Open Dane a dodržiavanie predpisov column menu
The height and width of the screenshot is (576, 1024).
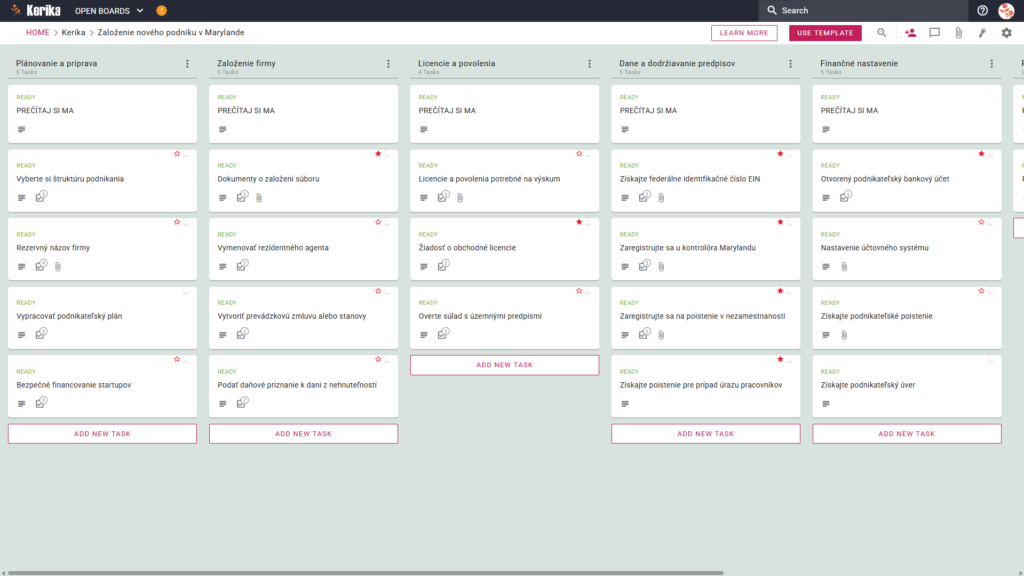791,64
